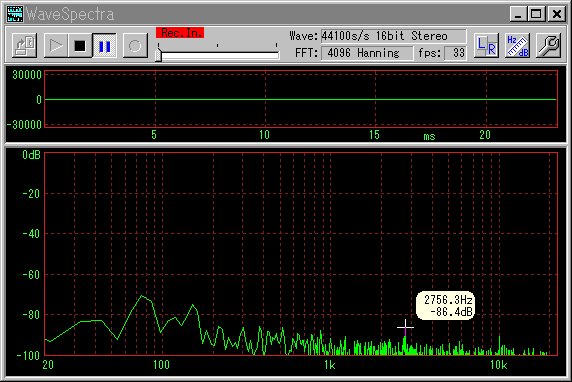Toggle the L/R channel selection icon
Screen dimensions: 572x382
[486, 46]
